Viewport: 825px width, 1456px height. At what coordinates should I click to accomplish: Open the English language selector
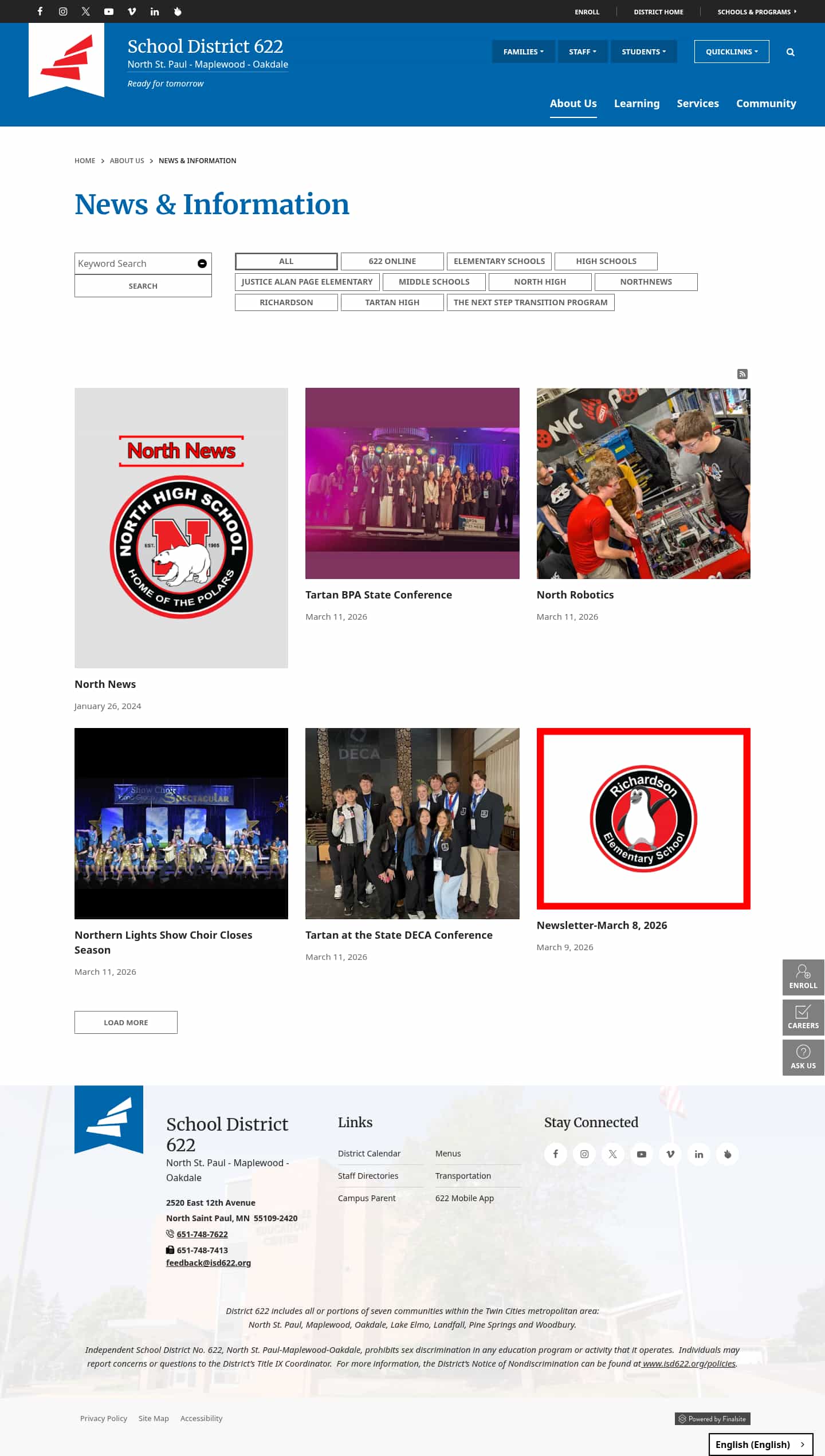(x=761, y=1445)
